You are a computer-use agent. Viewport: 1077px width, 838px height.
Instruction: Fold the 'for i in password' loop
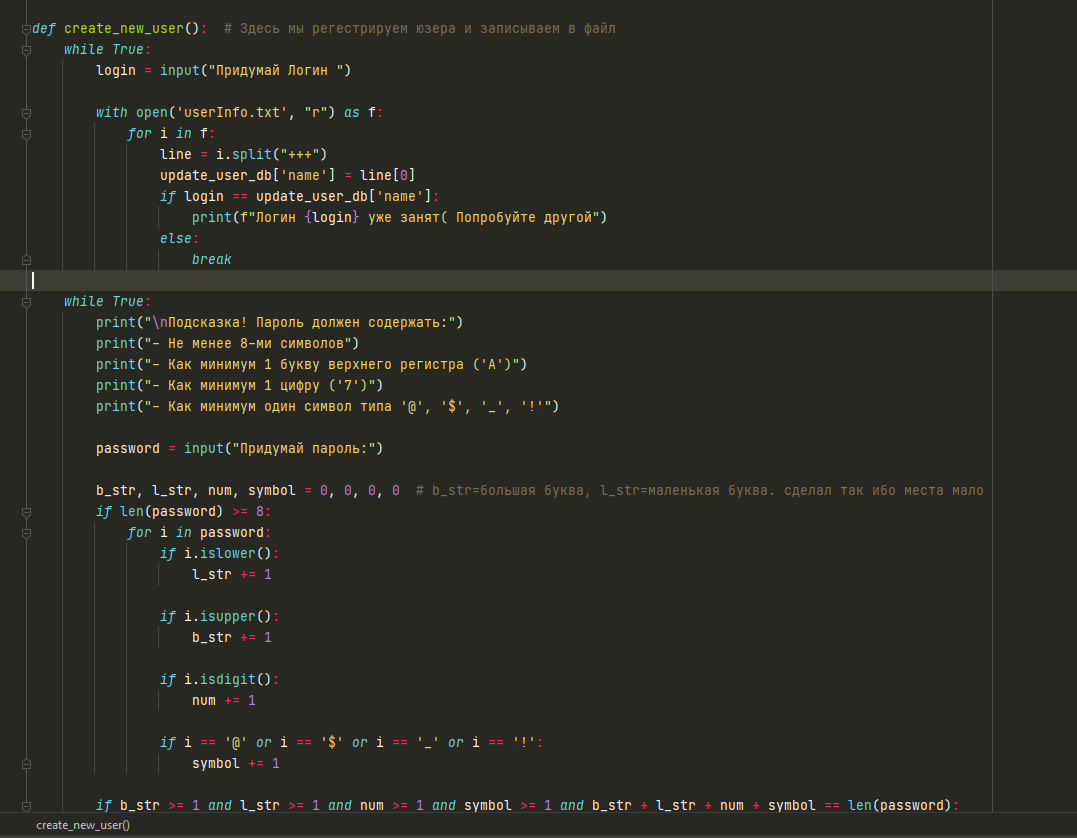pyautogui.click(x=26, y=533)
